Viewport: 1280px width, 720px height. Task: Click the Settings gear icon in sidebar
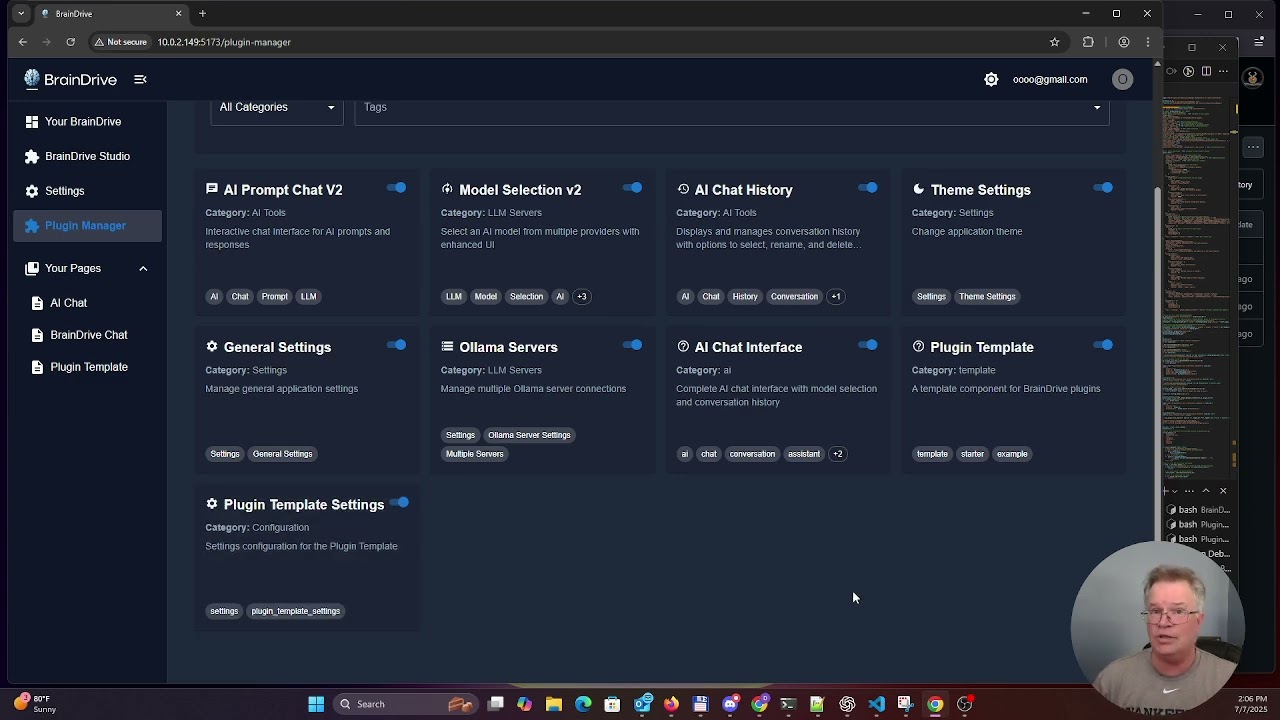32,191
